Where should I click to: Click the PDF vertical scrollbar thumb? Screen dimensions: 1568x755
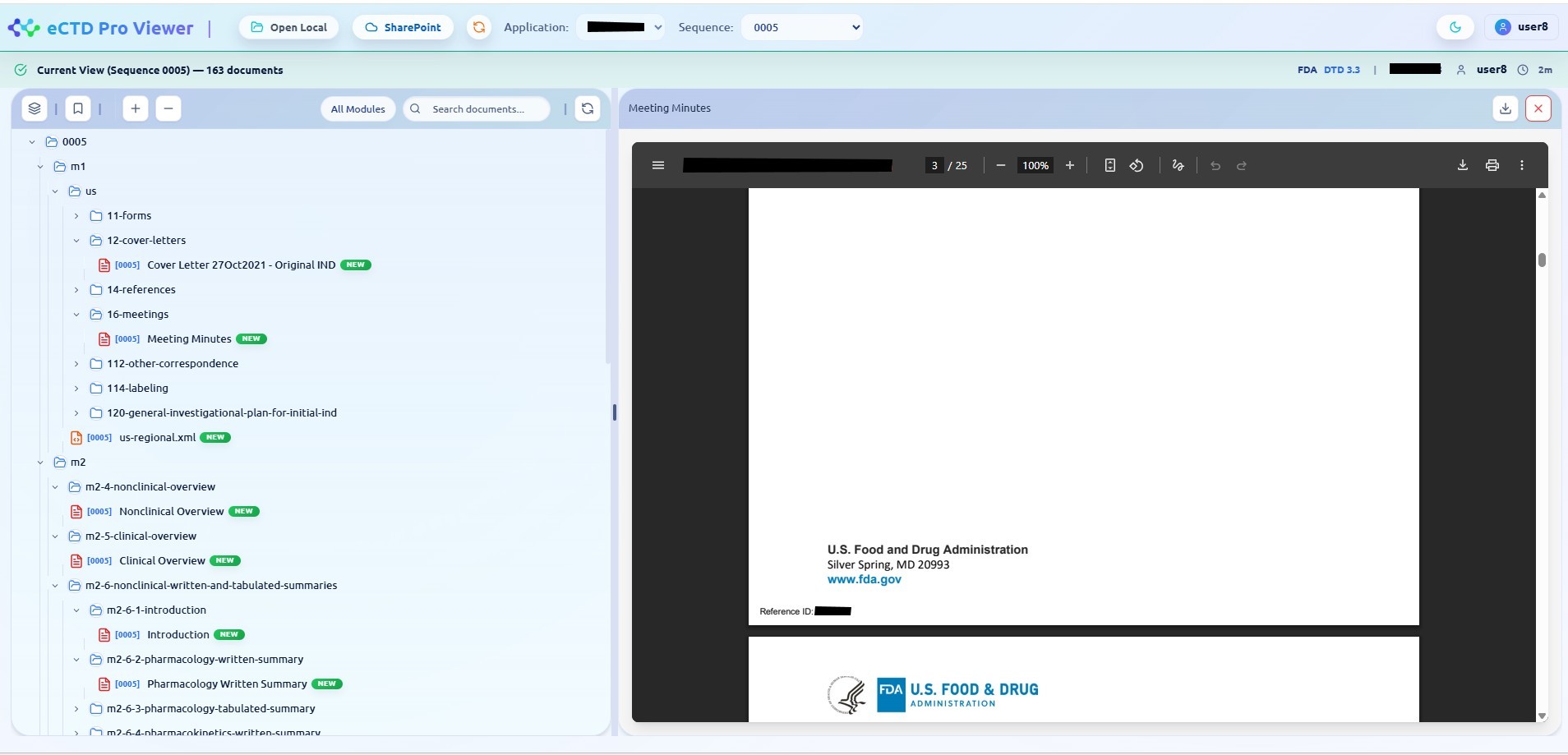tap(1542, 260)
